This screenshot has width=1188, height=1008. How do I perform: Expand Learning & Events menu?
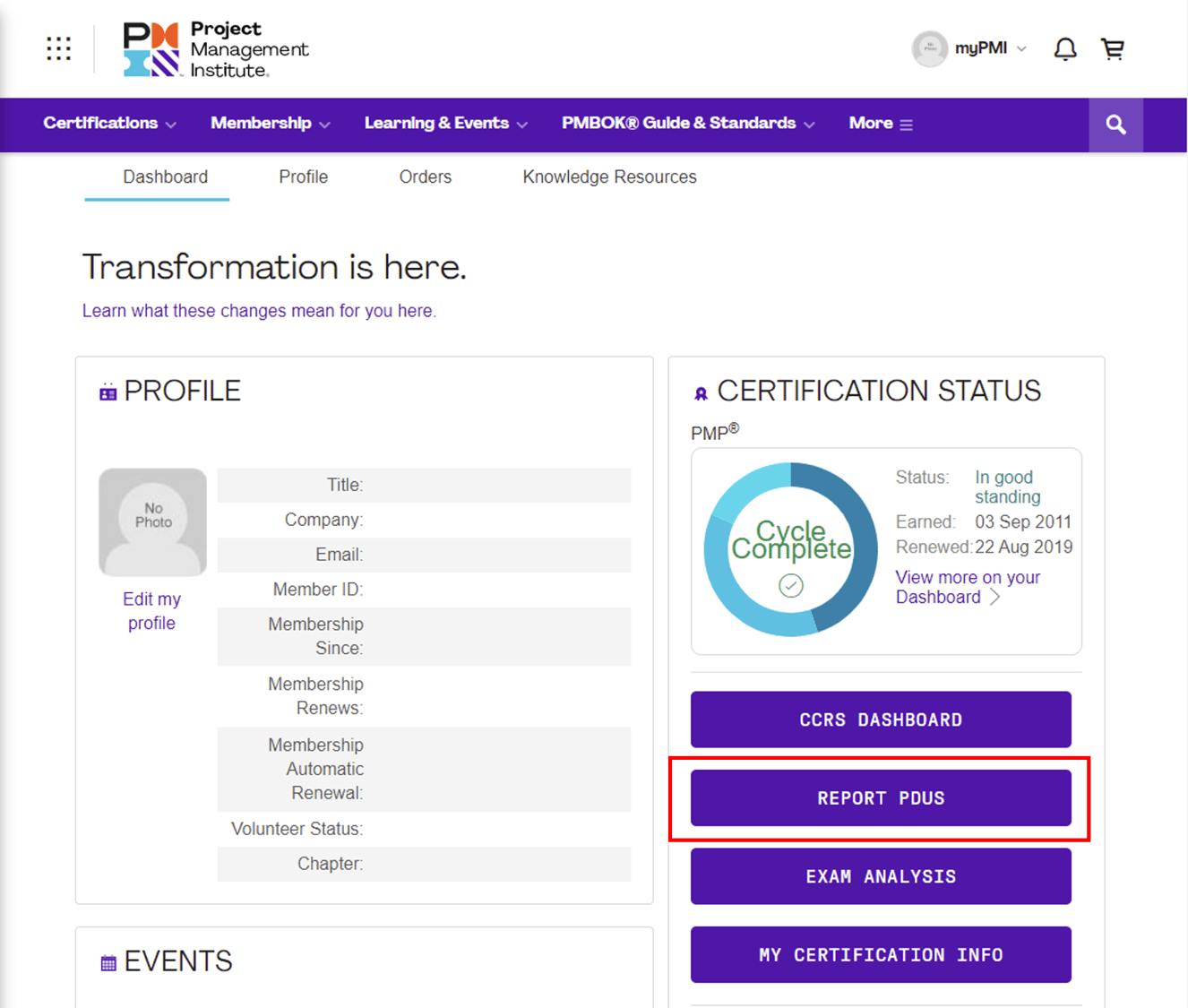pyautogui.click(x=446, y=124)
